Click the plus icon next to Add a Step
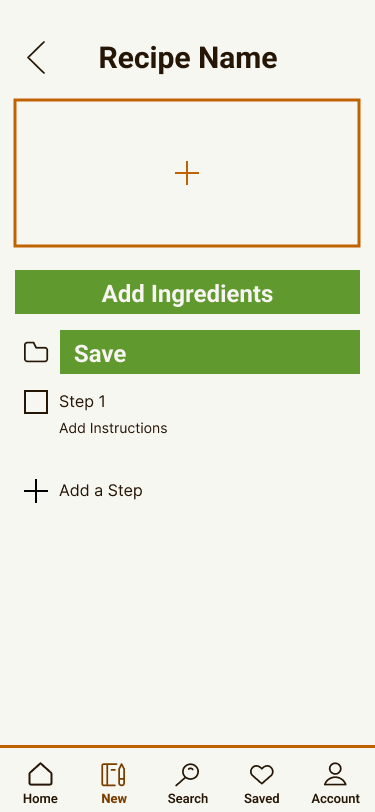 [x=36, y=491]
